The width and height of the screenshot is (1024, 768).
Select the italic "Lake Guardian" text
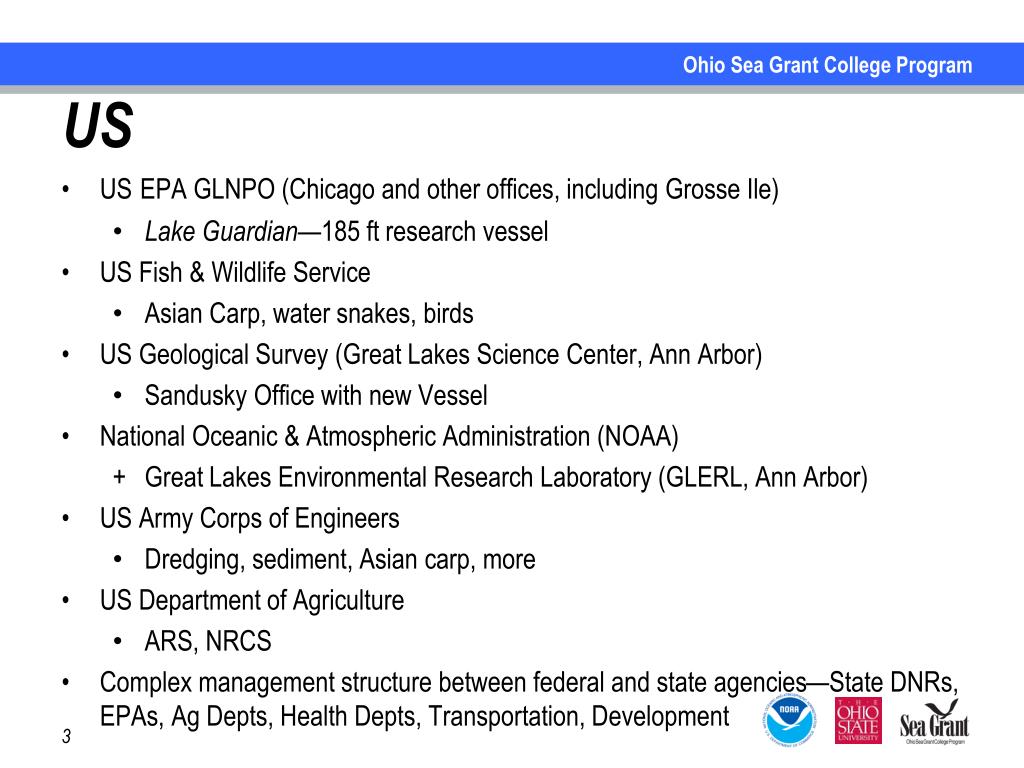pyautogui.click(x=221, y=232)
